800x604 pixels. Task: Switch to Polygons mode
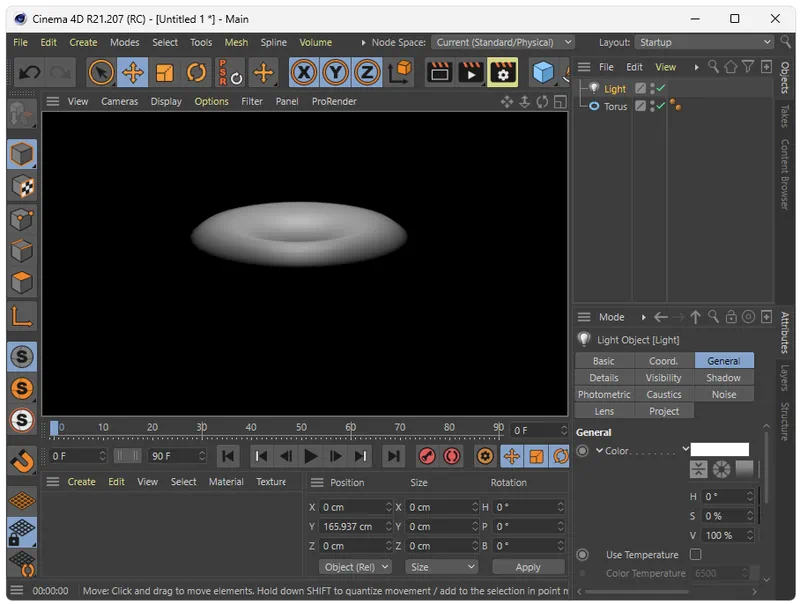pyautogui.click(x=21, y=283)
